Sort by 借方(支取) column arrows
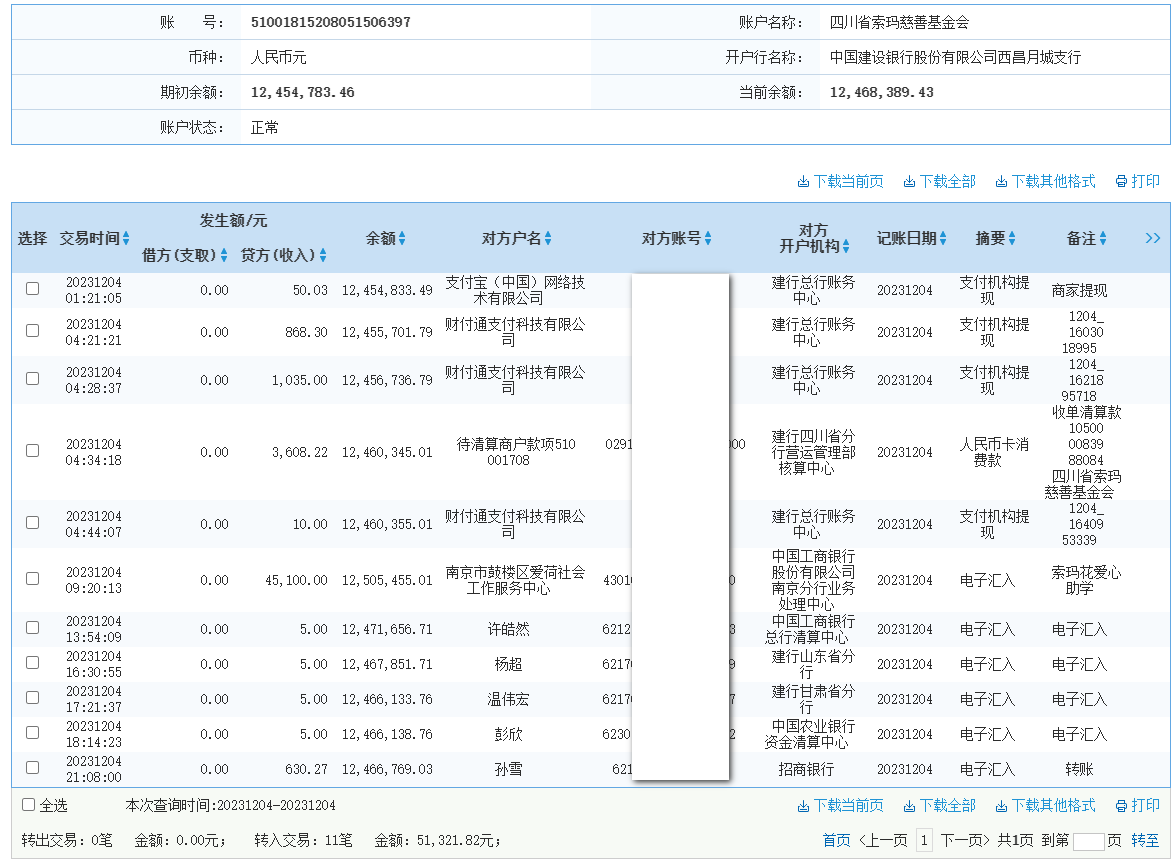 point(223,255)
